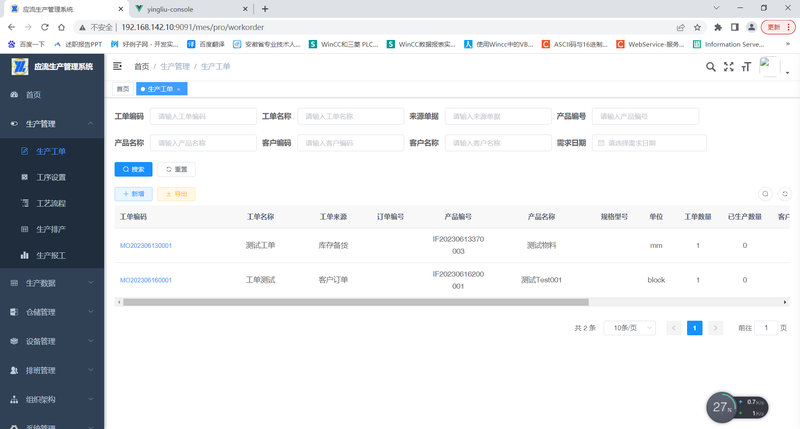The width and height of the screenshot is (800, 429).
Task: Focus the 产品名称 input field
Action: point(203,143)
